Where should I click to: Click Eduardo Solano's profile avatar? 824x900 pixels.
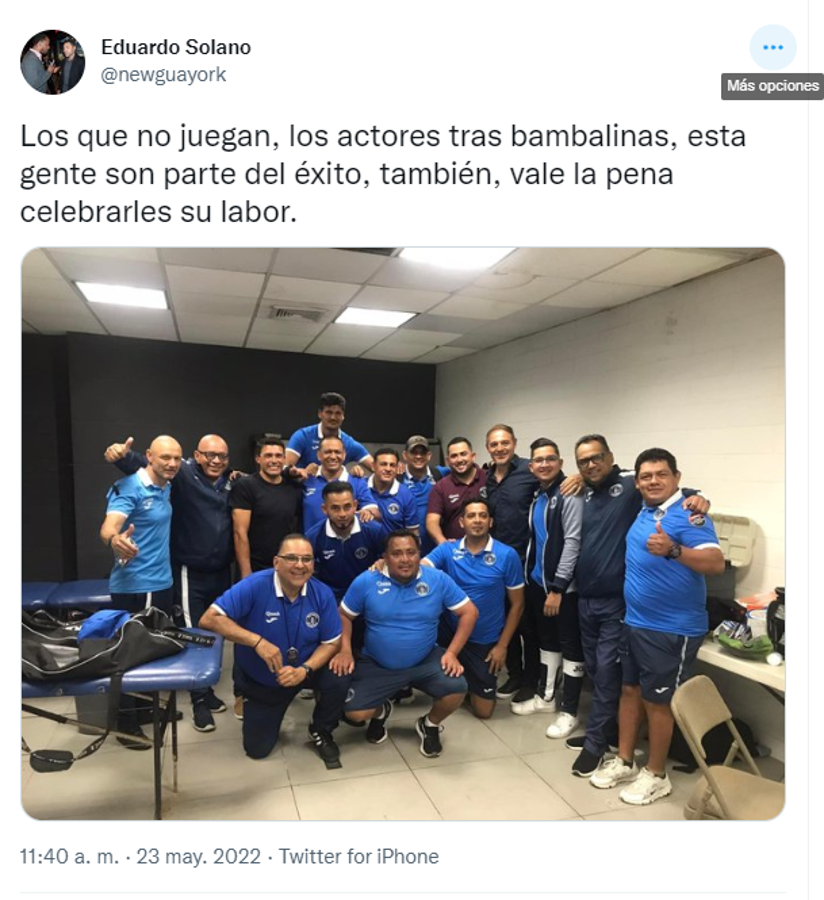click(x=53, y=62)
